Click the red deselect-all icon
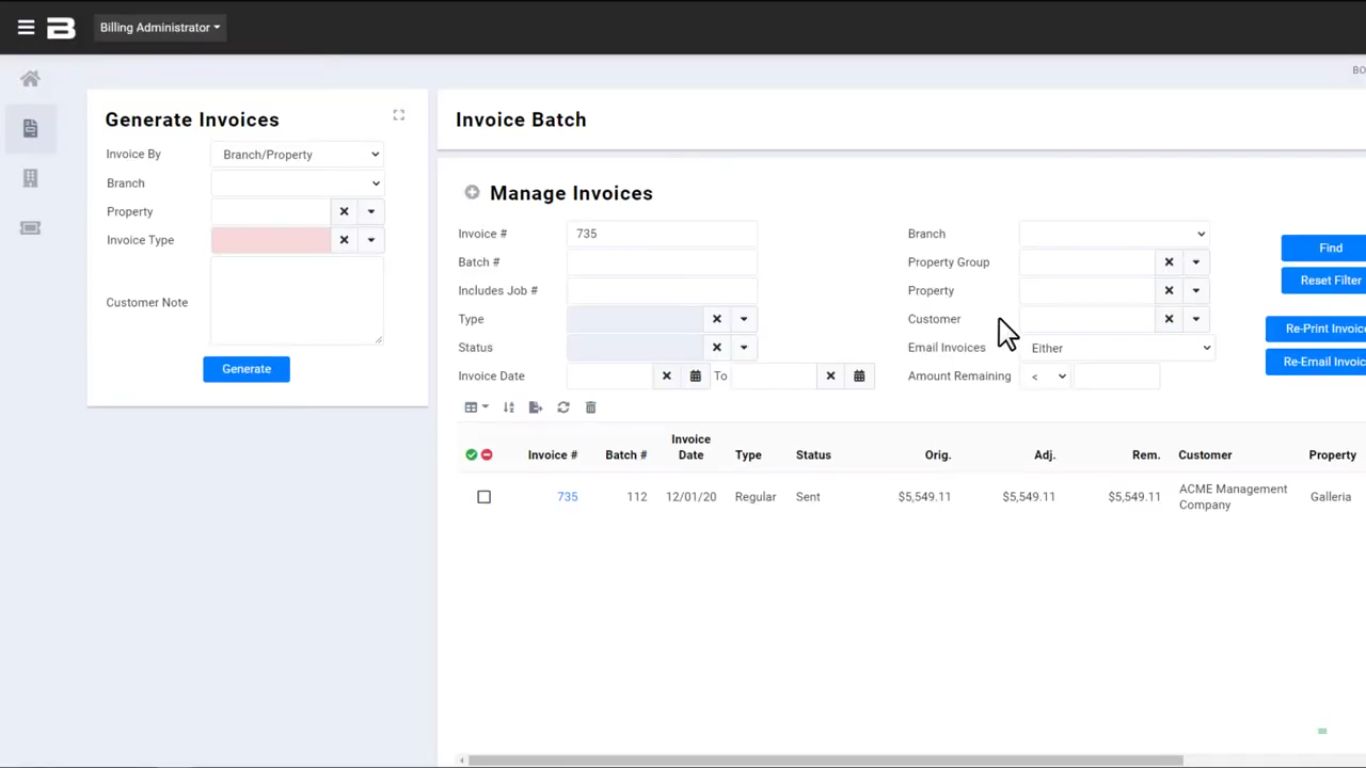The image size is (1366, 768). point(487,455)
